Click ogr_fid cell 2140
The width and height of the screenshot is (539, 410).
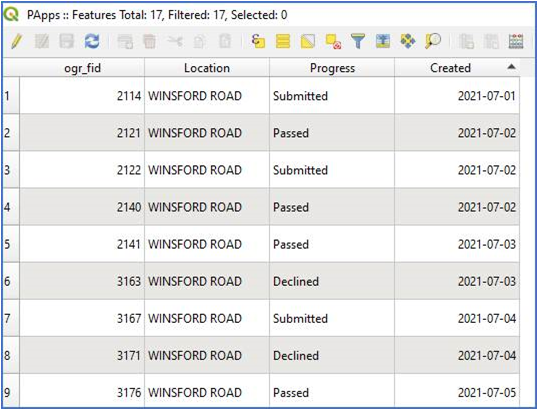coord(82,207)
